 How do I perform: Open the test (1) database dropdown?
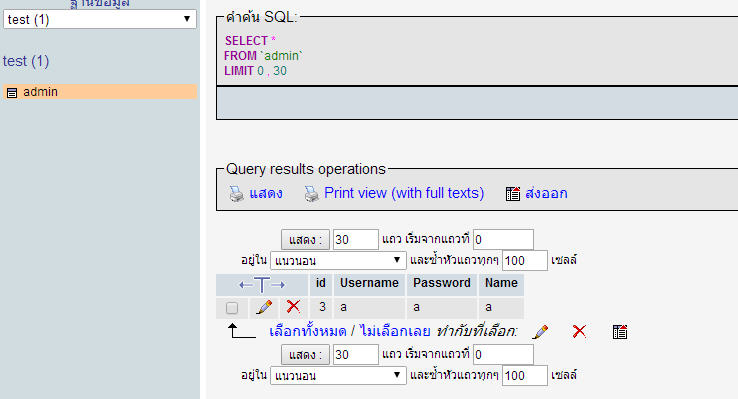pos(100,19)
